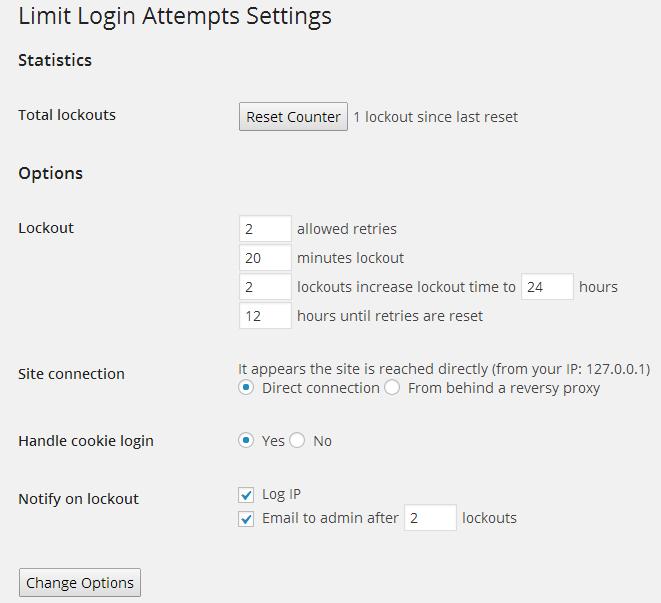Click the Direct connection label
661x603 pixels.
320,388
